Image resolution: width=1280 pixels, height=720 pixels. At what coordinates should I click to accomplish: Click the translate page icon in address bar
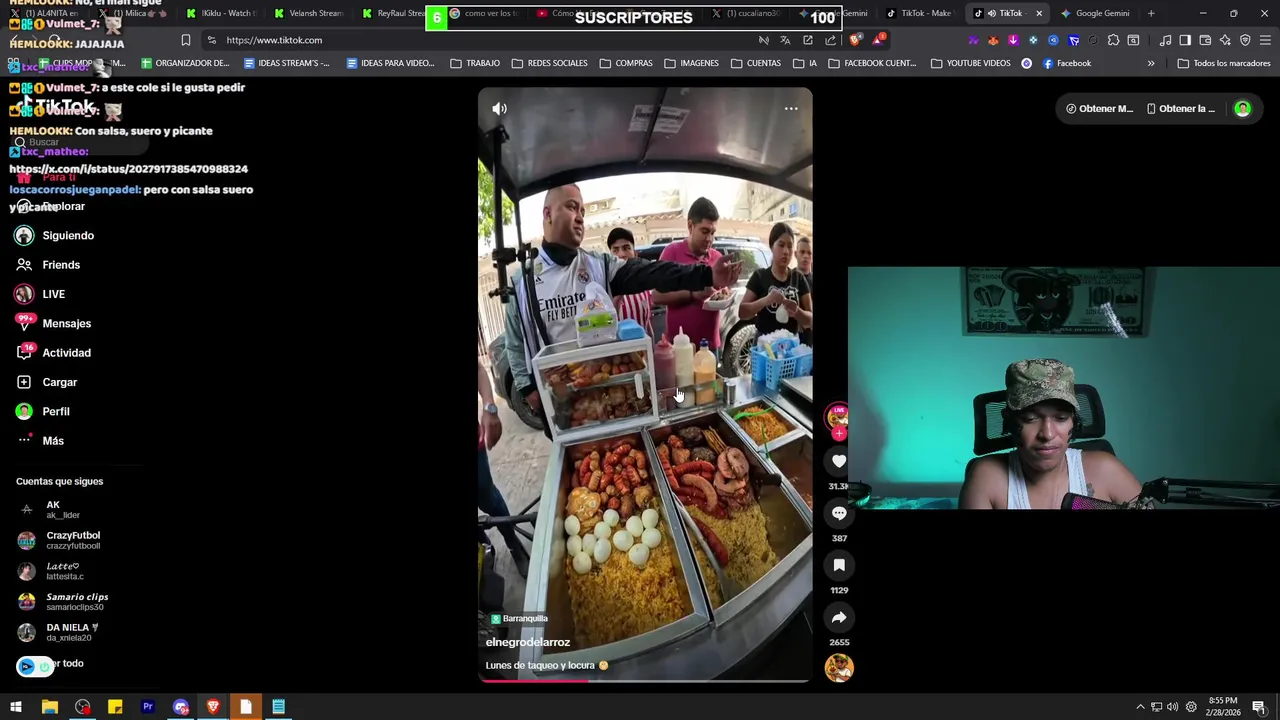tap(785, 40)
